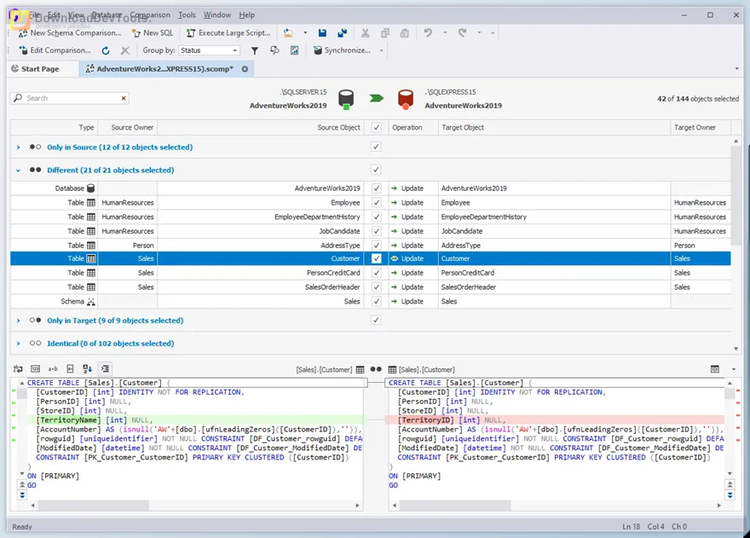The image size is (750, 538).
Task: Click the a-b icon in diff toolbar
Action: (x=53, y=369)
